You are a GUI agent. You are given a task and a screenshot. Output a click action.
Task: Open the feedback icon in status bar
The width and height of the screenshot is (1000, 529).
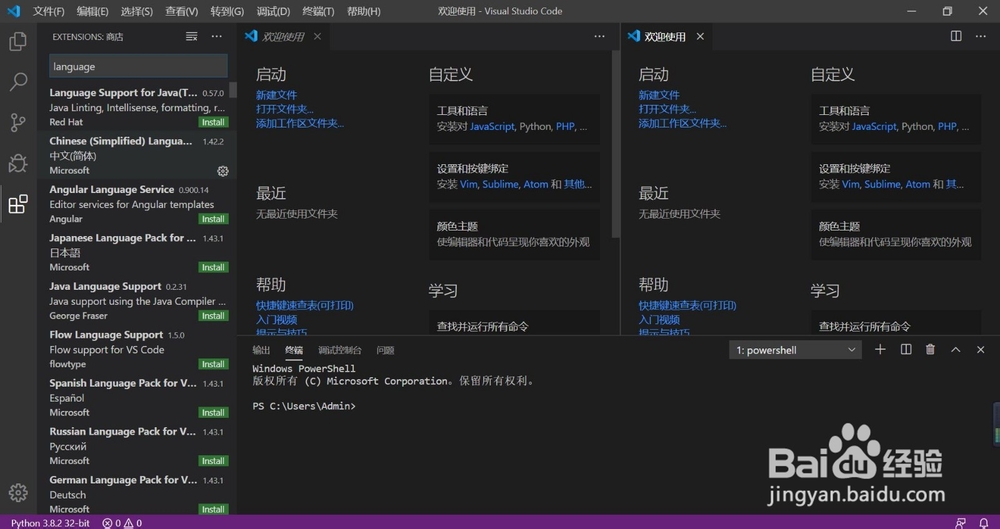tap(960, 523)
